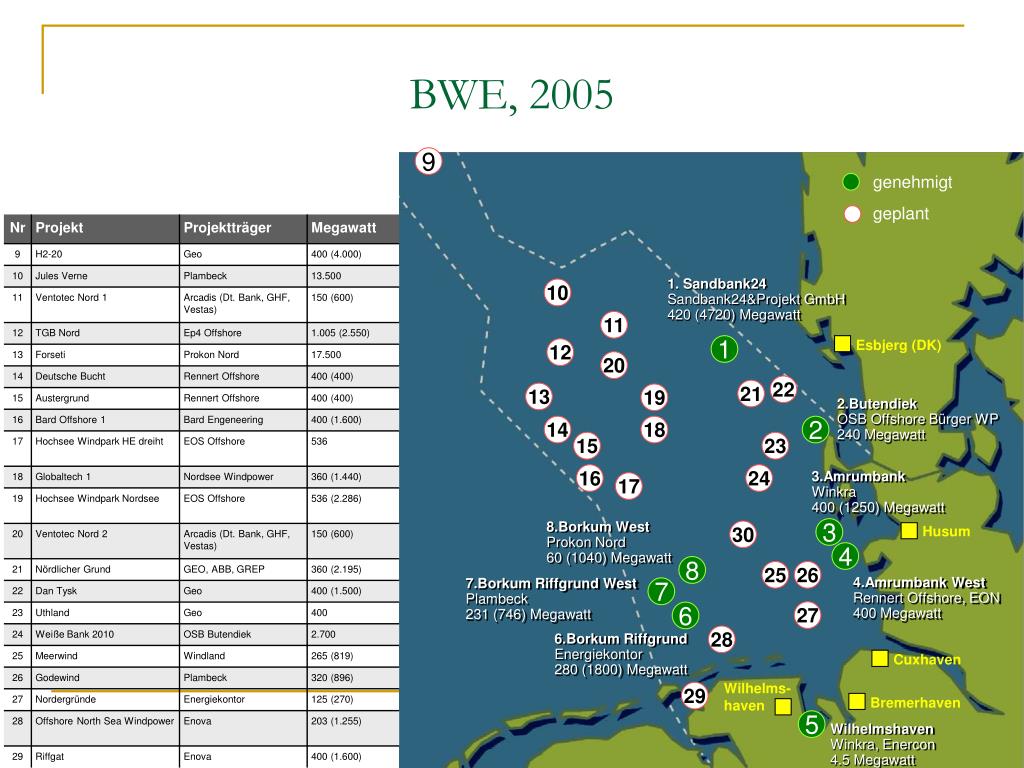The height and width of the screenshot is (768, 1024).
Task: Click the Austergrund project cell
Action: point(105,398)
